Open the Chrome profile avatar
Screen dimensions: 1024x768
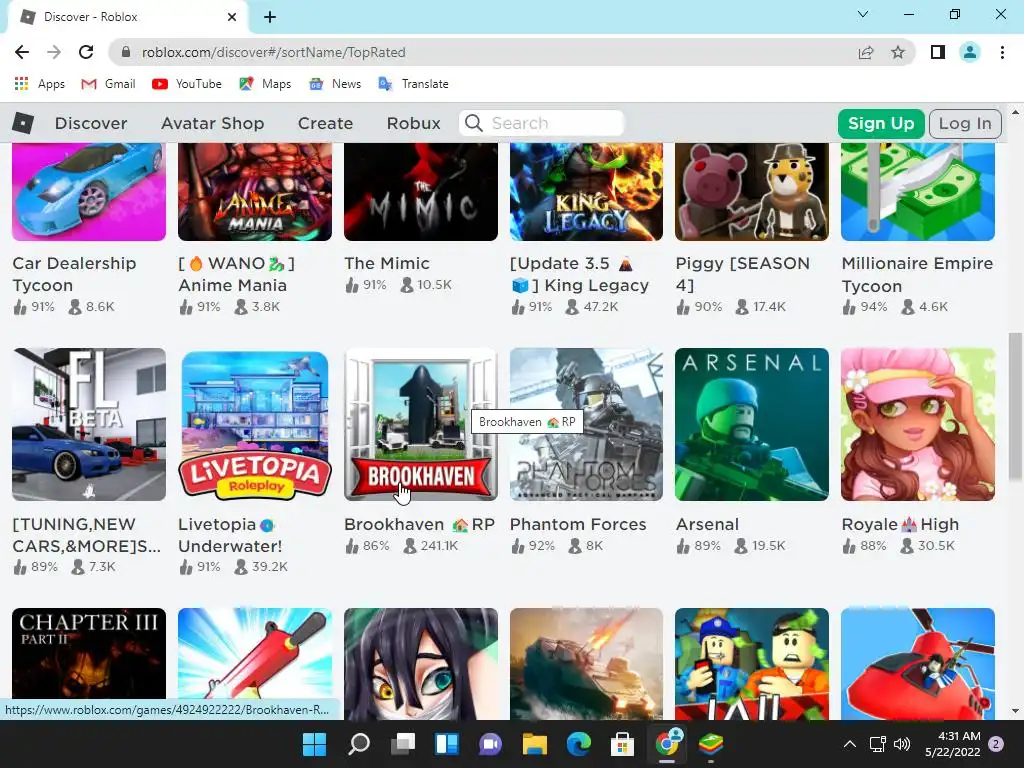point(970,52)
